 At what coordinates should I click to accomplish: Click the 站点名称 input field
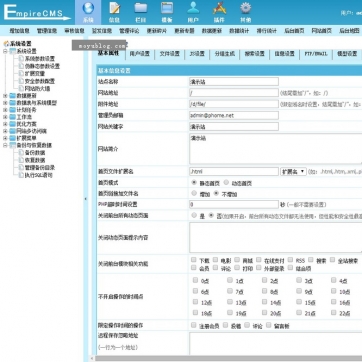[234, 82]
